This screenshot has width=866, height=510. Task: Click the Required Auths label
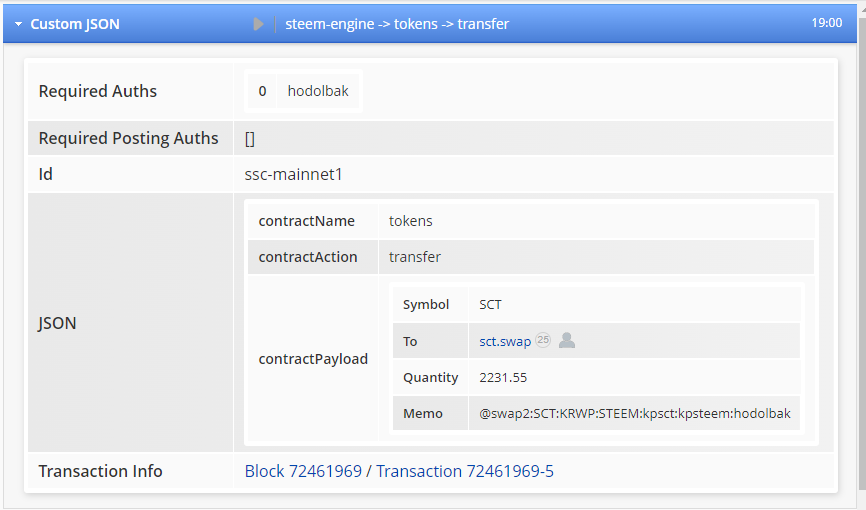tap(98, 91)
